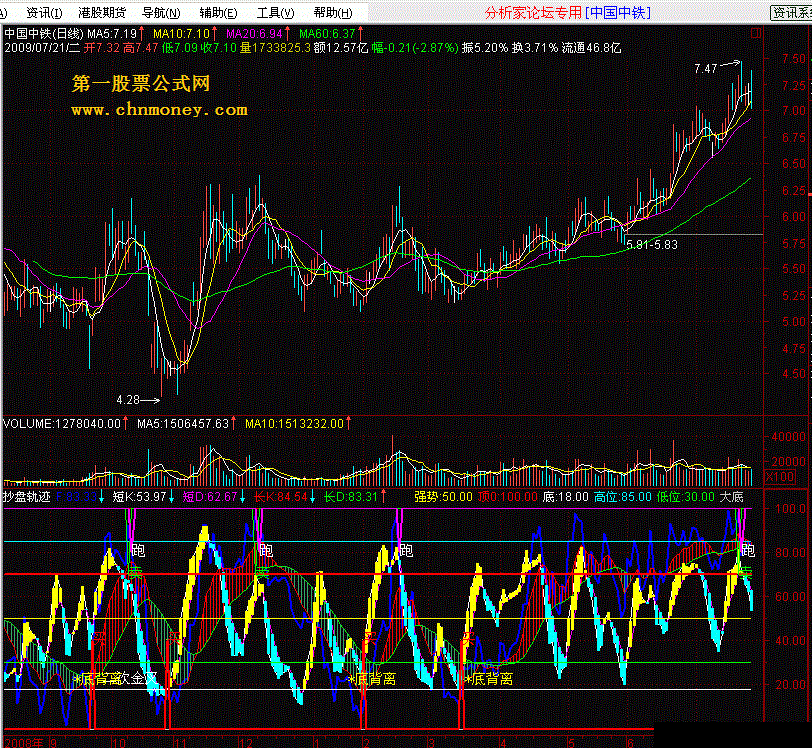Click the 强势:50.00 indicator label
The width and height of the screenshot is (812, 748).
point(443,497)
